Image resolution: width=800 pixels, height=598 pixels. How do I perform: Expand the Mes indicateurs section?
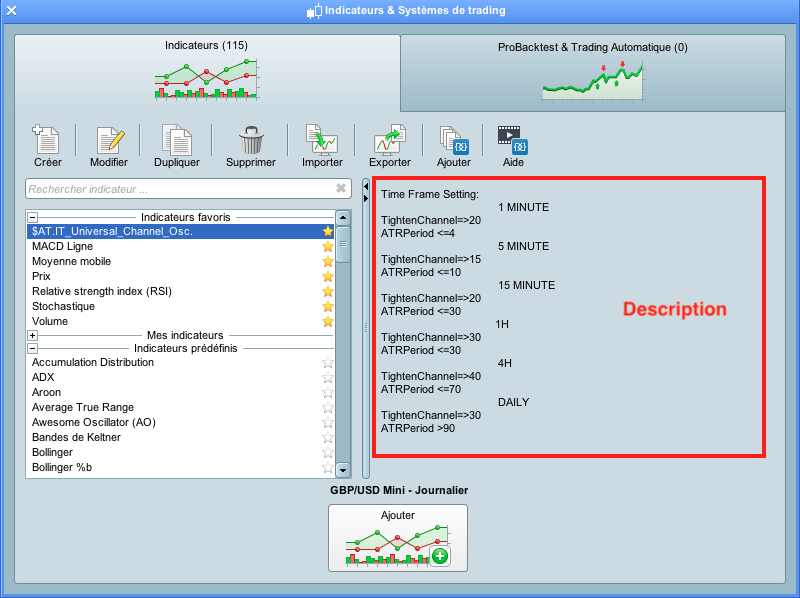click(x=33, y=335)
